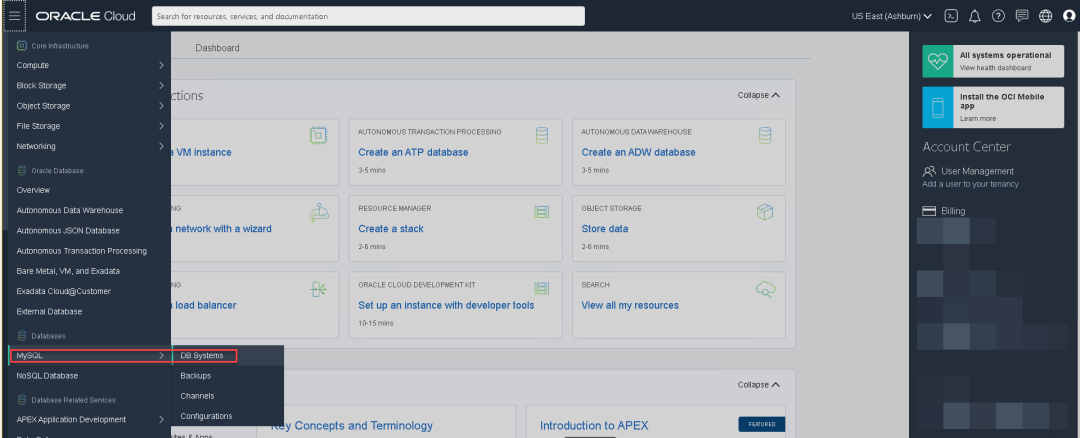Open User Management link
This screenshot has height=438, width=1080.
(x=977, y=171)
